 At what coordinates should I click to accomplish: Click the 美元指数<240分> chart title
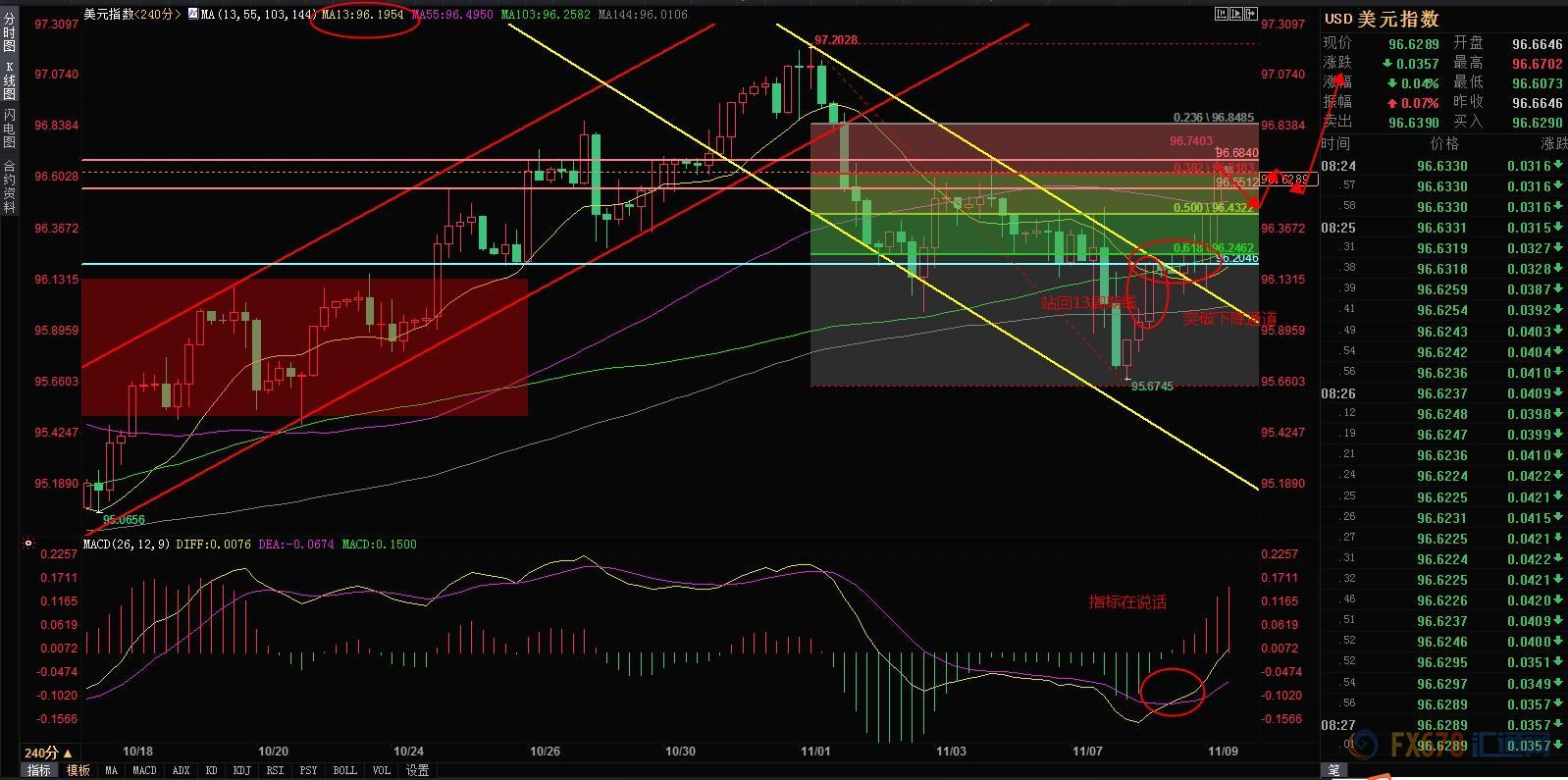[132, 15]
